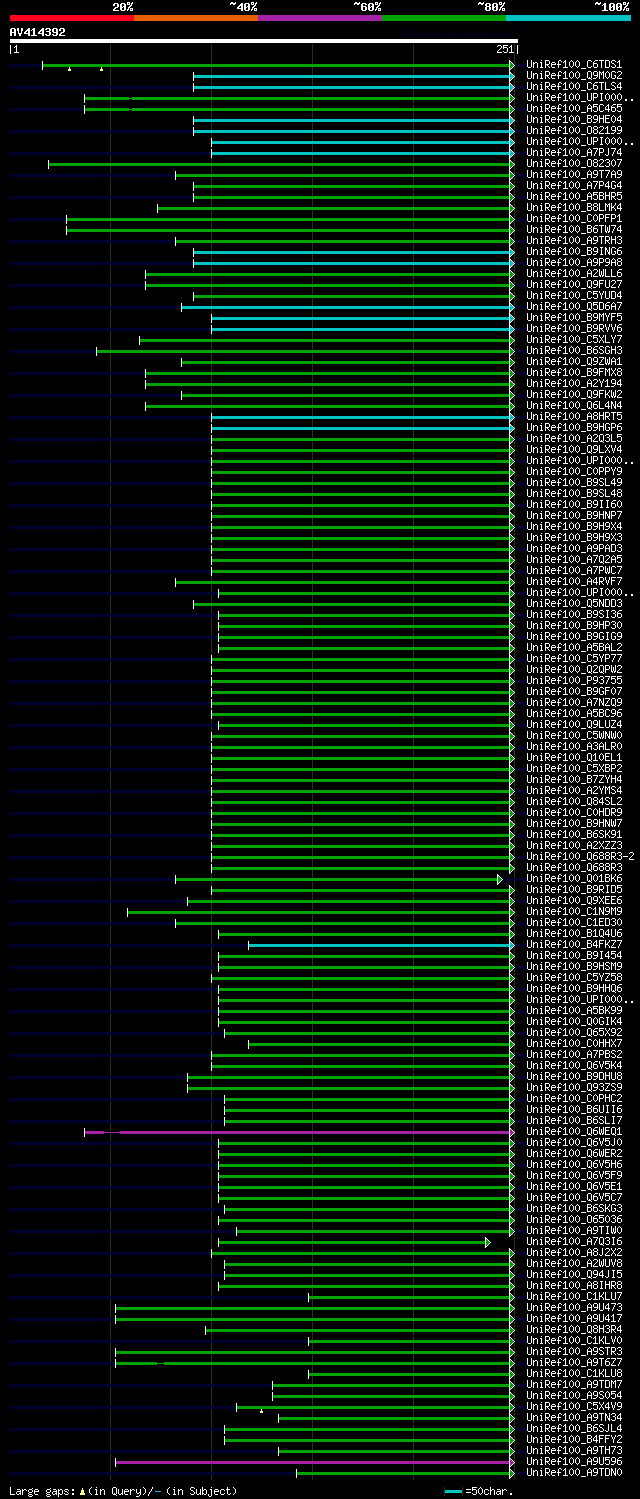Screen dimensions: 640x1499
Task: Click the red 20% identity legend segment
Action: click(71, 18)
